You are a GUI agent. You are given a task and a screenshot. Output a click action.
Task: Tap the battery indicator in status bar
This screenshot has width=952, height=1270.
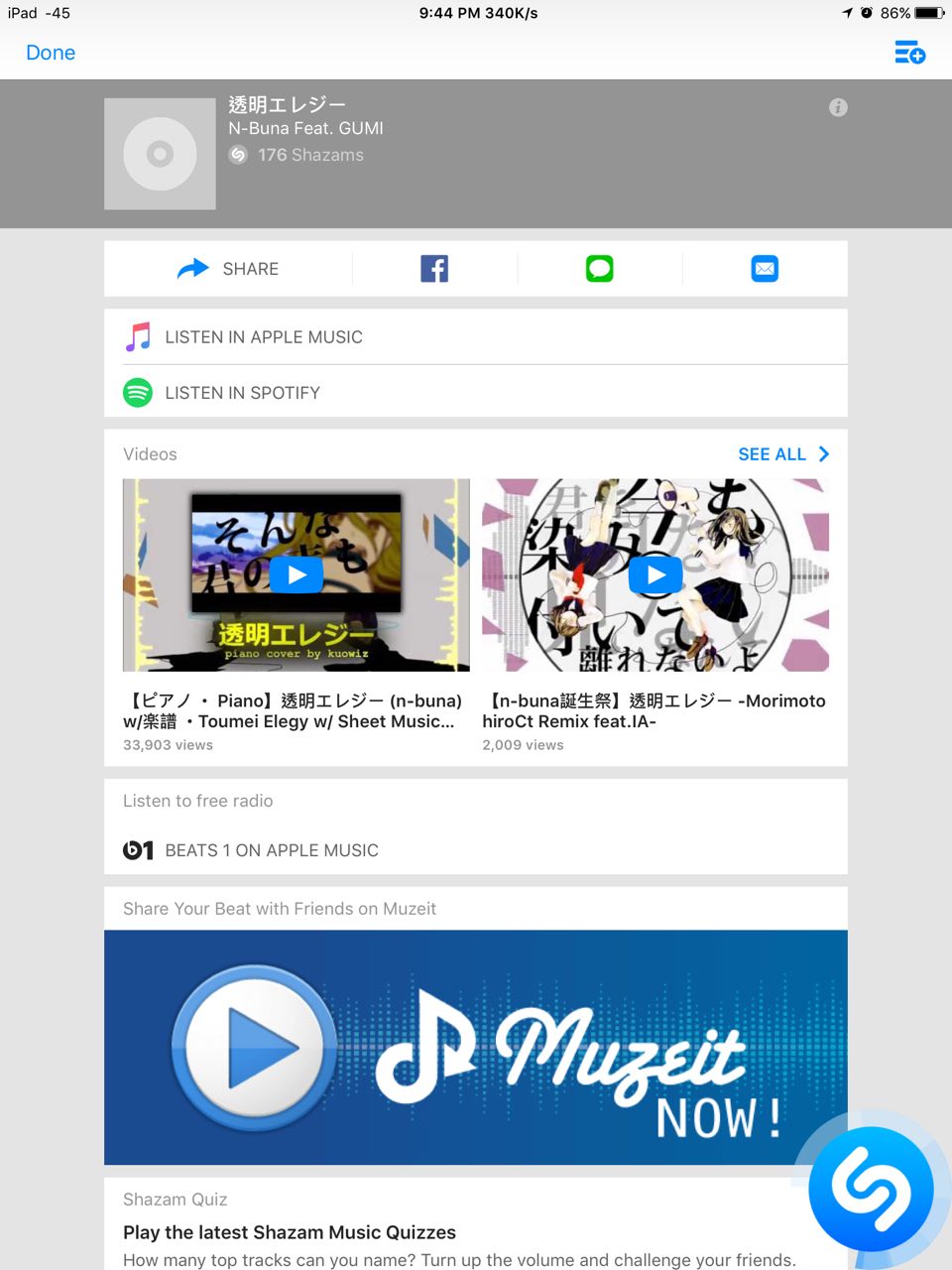point(930,13)
